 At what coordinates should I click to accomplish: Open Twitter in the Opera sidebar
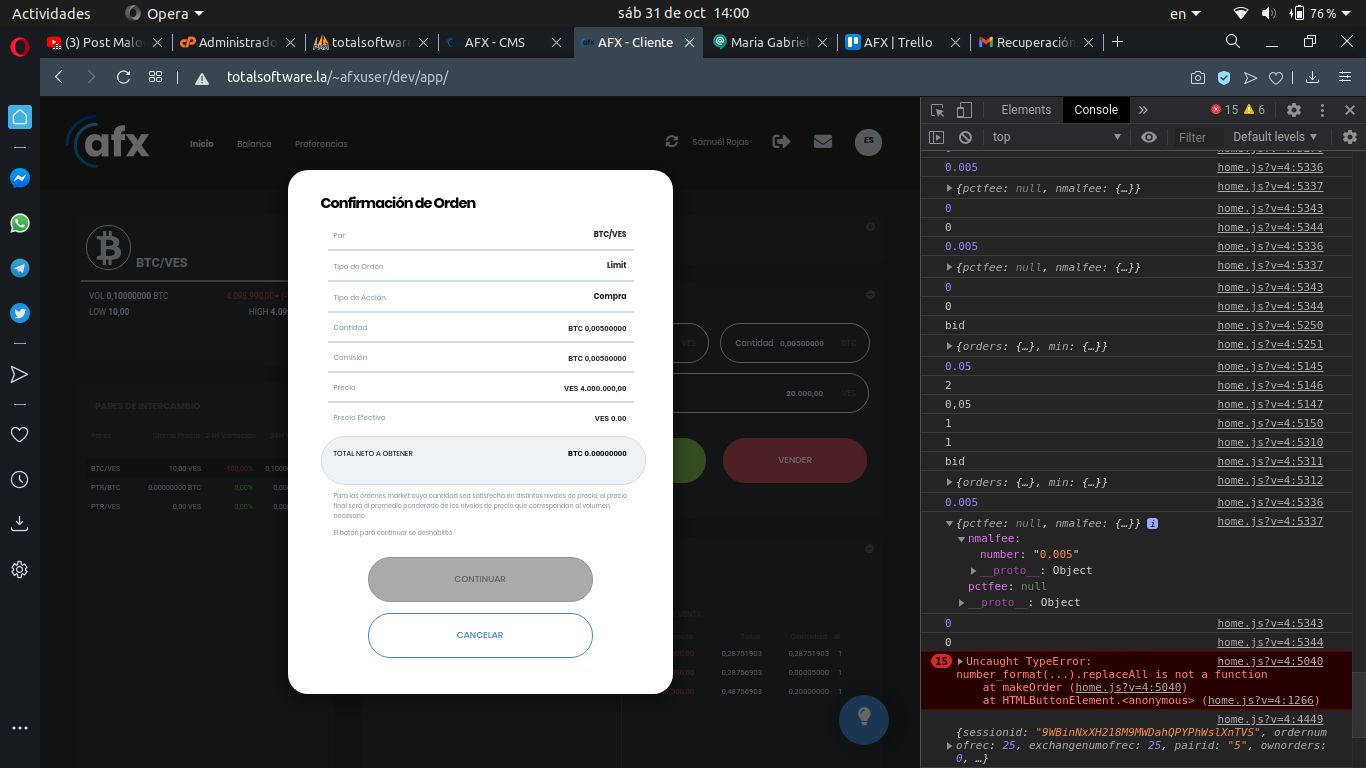click(20, 313)
